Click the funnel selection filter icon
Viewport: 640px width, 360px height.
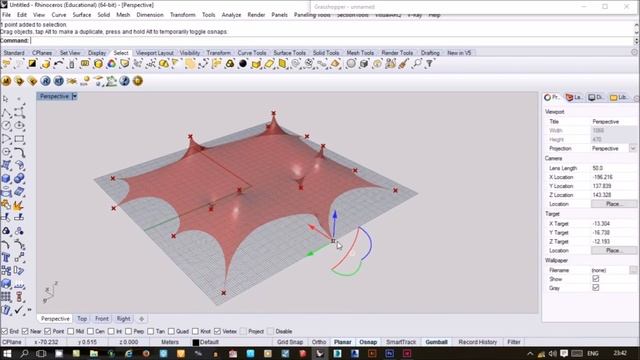[x=430, y=64]
